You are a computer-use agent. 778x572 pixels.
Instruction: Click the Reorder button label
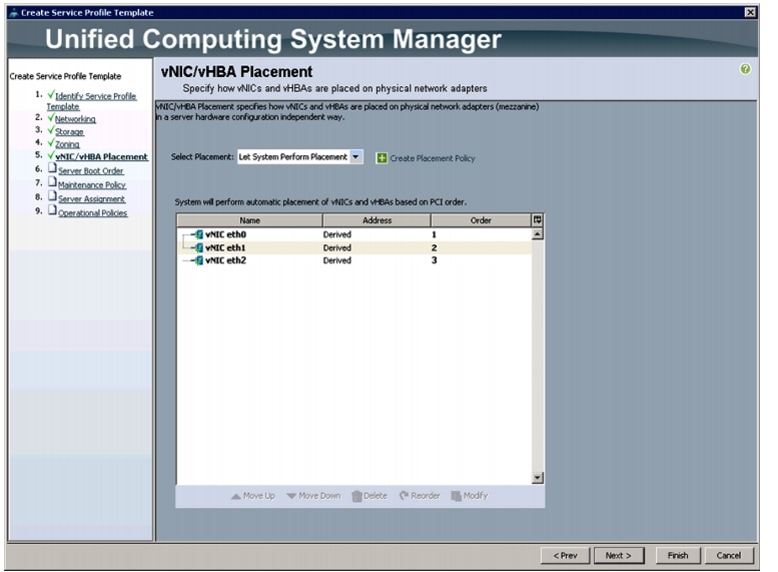pos(425,496)
